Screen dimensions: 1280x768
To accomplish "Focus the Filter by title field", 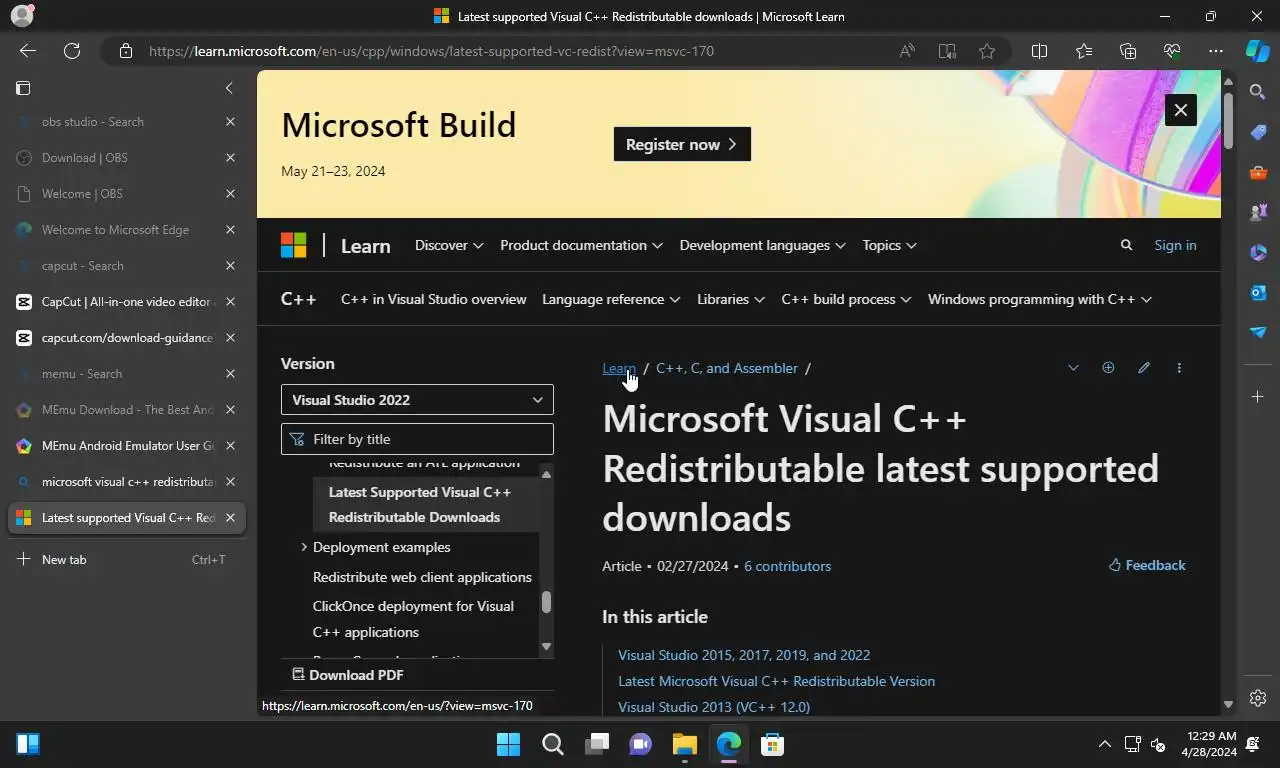I will [x=417, y=439].
